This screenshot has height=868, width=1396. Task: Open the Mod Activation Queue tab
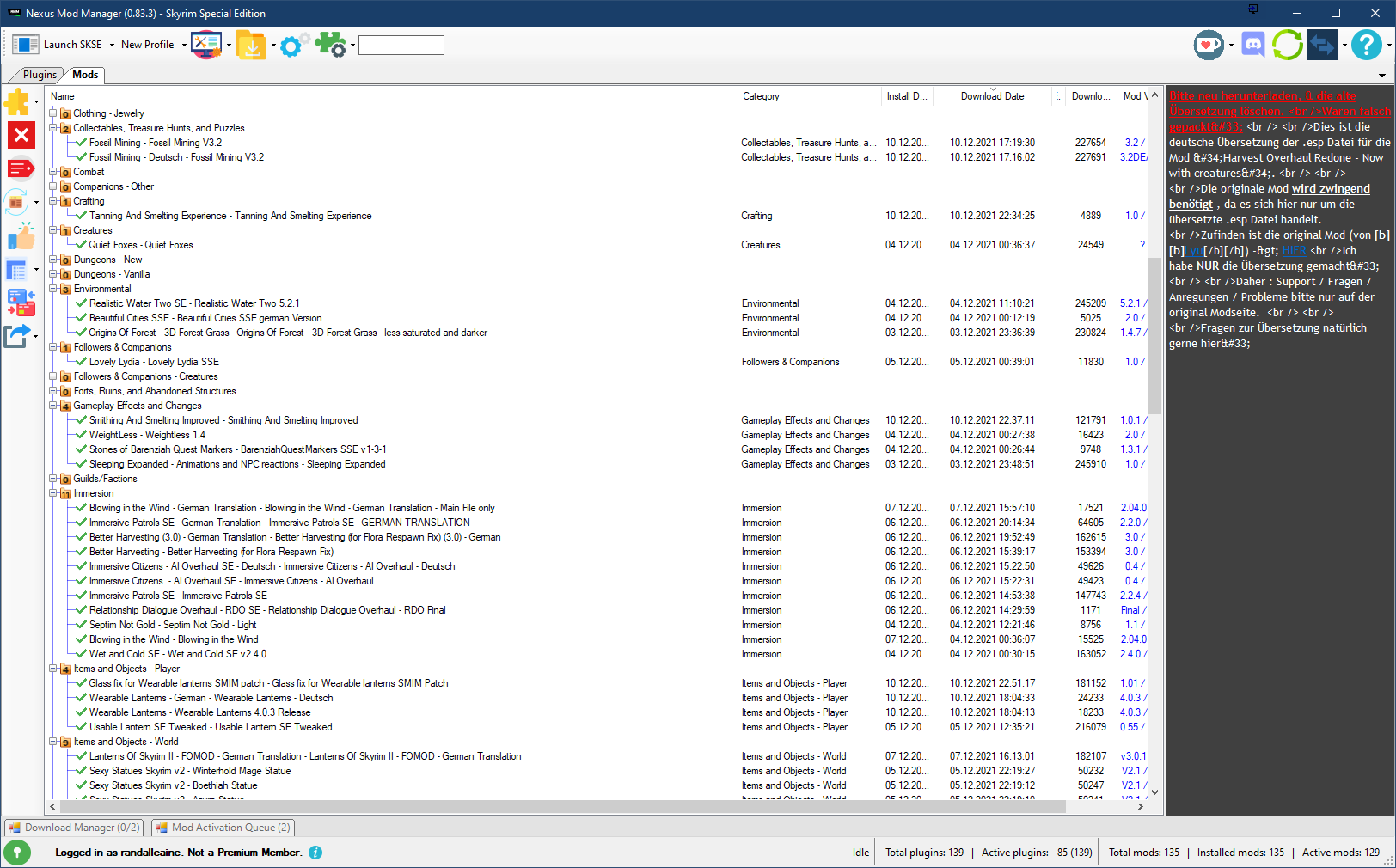click(223, 828)
